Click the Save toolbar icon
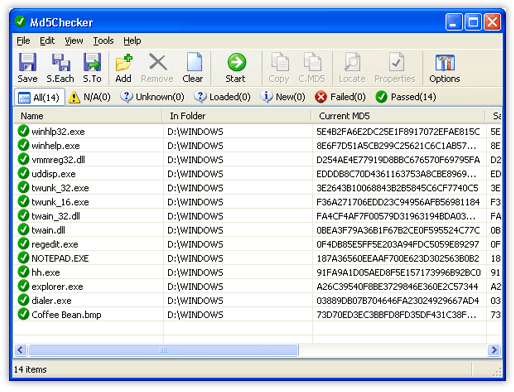 [x=27, y=62]
